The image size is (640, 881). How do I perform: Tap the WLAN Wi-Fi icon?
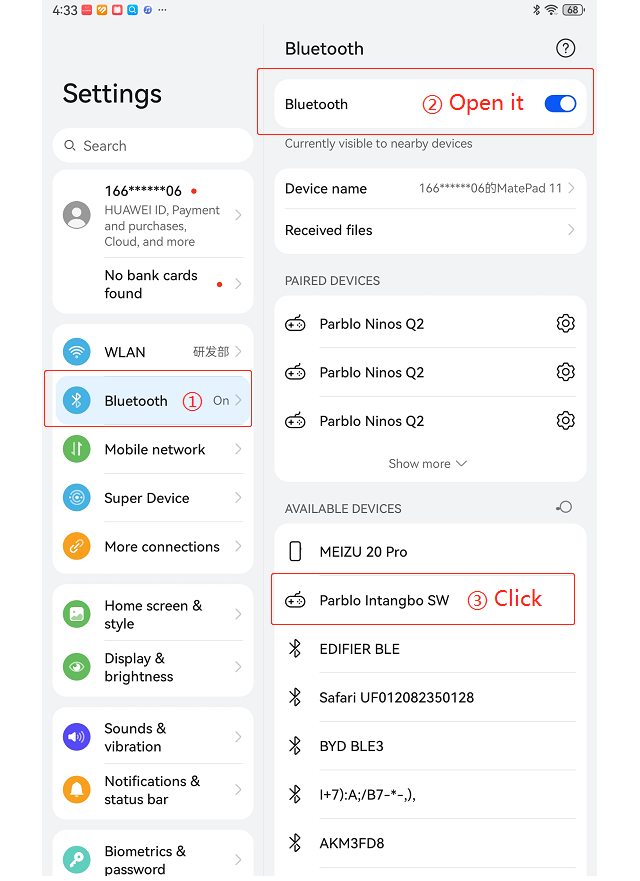click(77, 352)
